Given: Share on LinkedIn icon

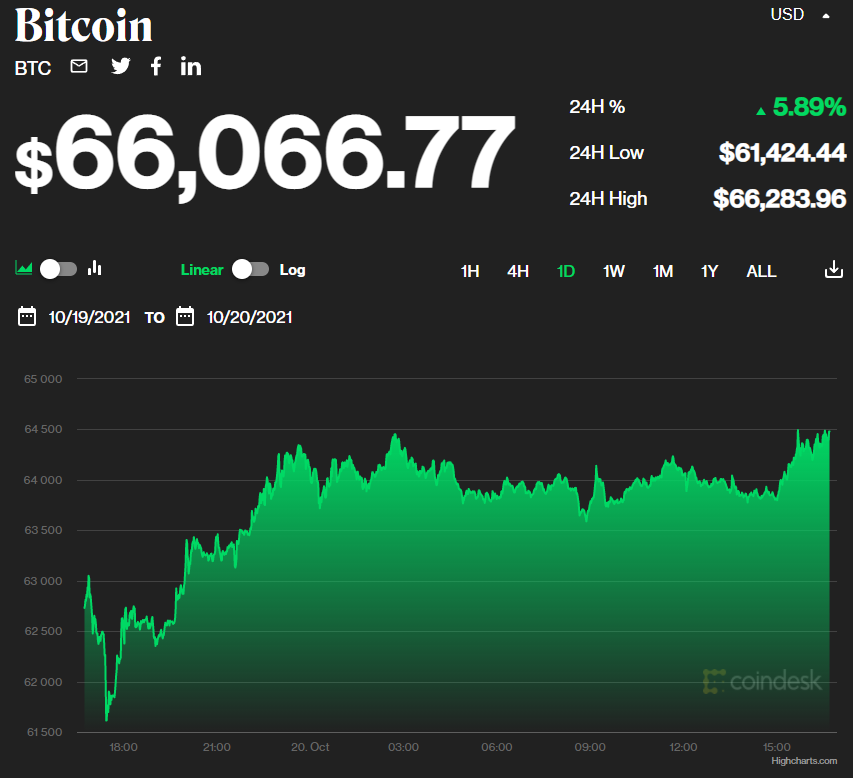Looking at the screenshot, I should tap(191, 67).
